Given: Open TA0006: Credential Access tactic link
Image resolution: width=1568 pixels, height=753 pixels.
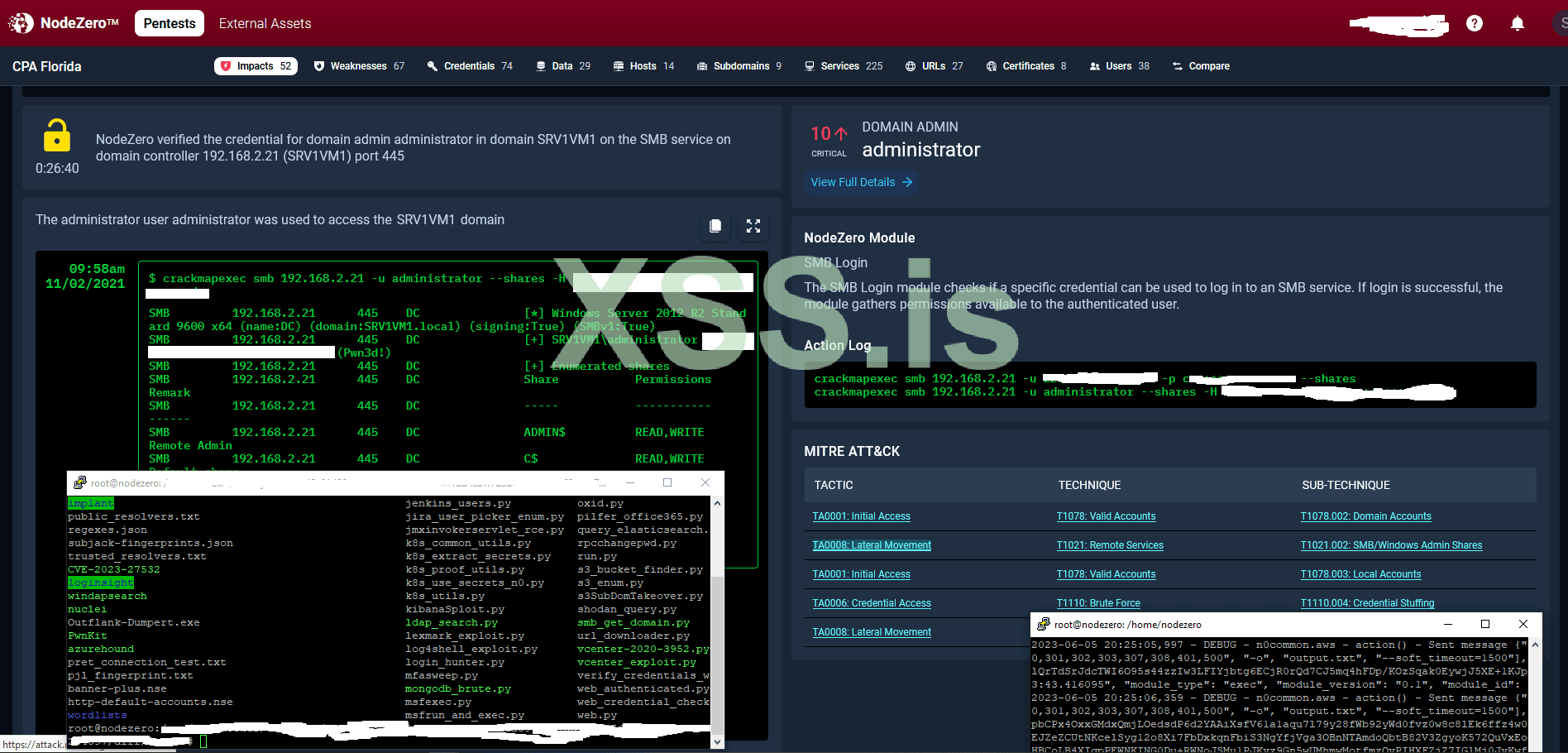Looking at the screenshot, I should tap(872, 603).
